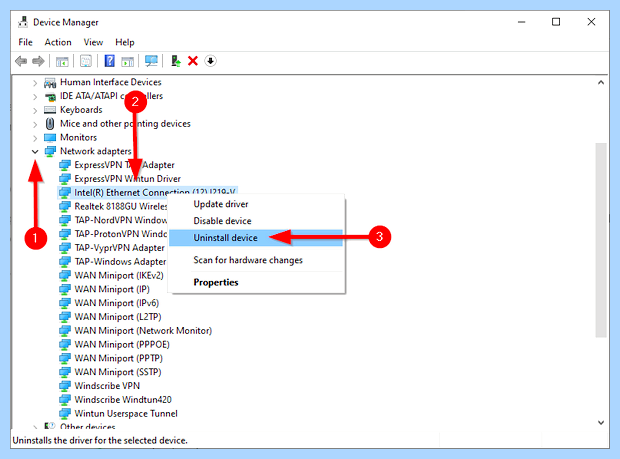This screenshot has width=620, height=459.
Task: Click the scrollbar up arrow
Action: [x=601, y=82]
